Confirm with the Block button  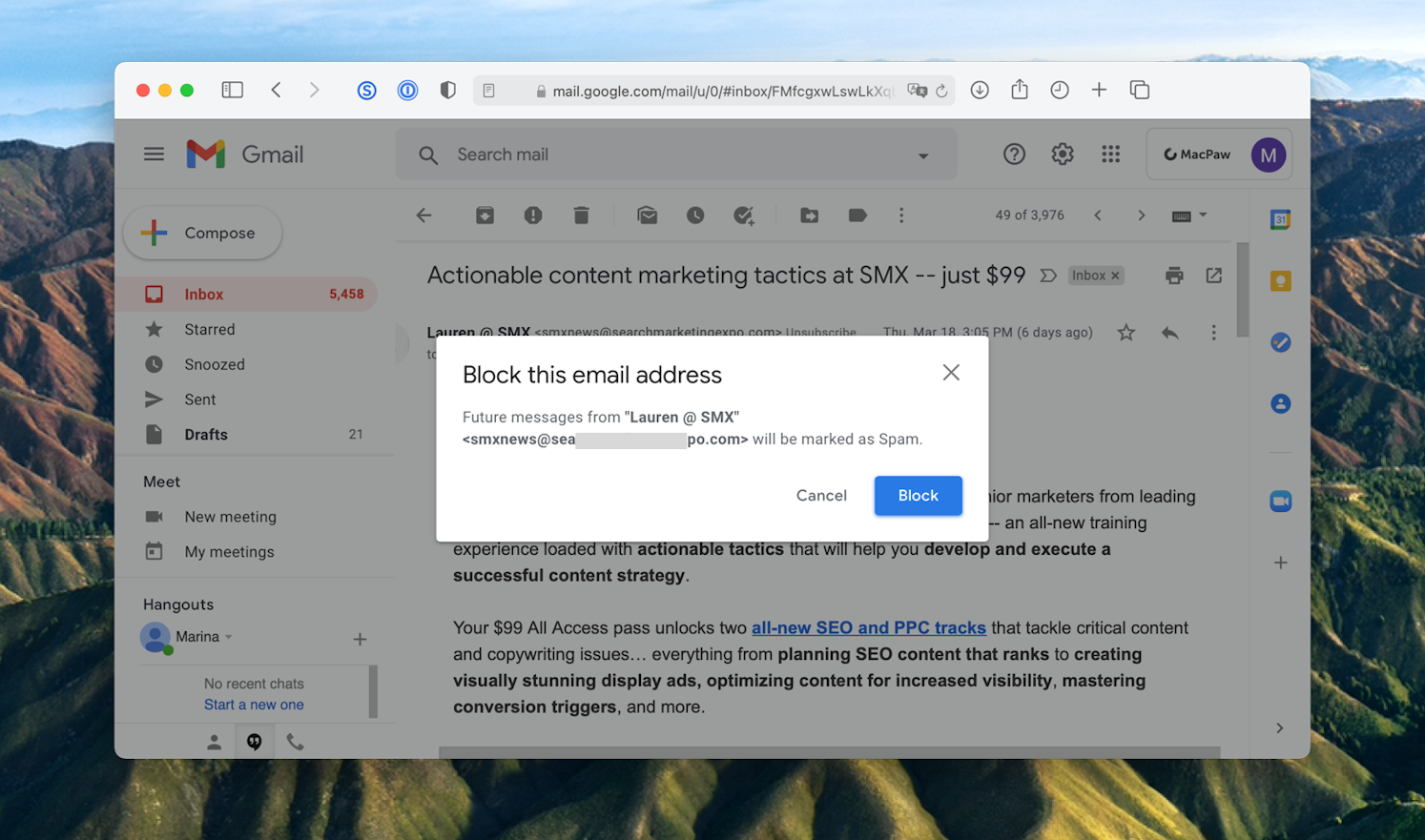(x=917, y=495)
